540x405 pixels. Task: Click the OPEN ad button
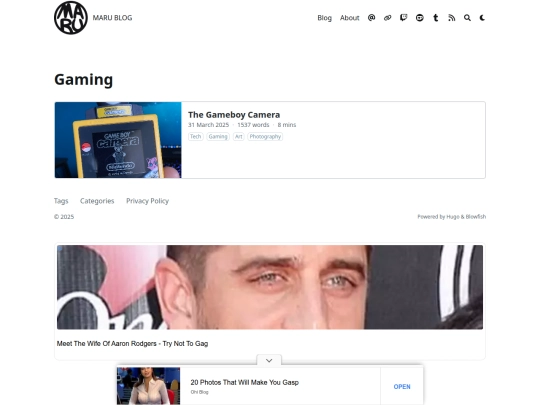(402, 387)
